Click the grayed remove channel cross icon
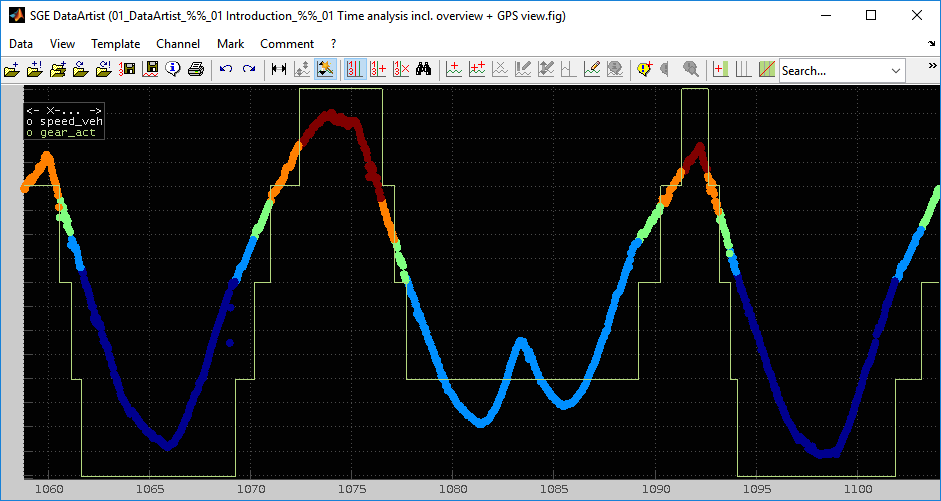 (500, 69)
